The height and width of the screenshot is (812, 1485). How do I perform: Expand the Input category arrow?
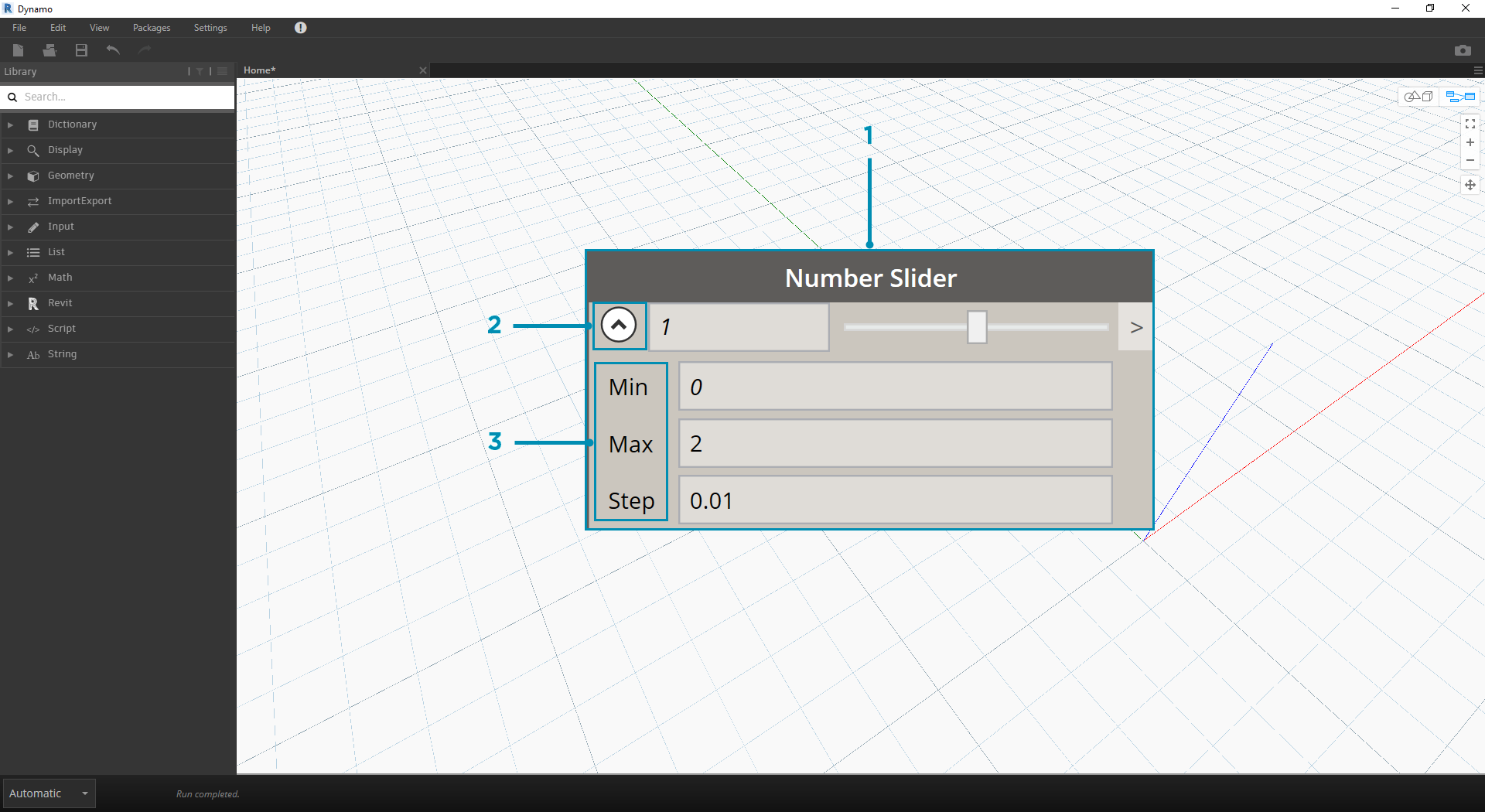[x=10, y=227]
